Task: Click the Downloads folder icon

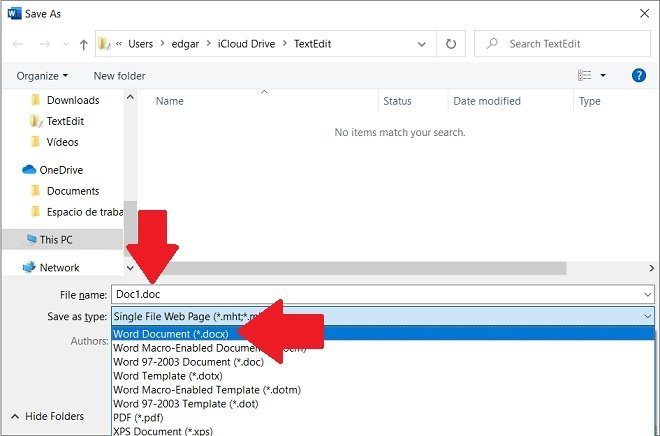Action: pyautogui.click(x=36, y=100)
